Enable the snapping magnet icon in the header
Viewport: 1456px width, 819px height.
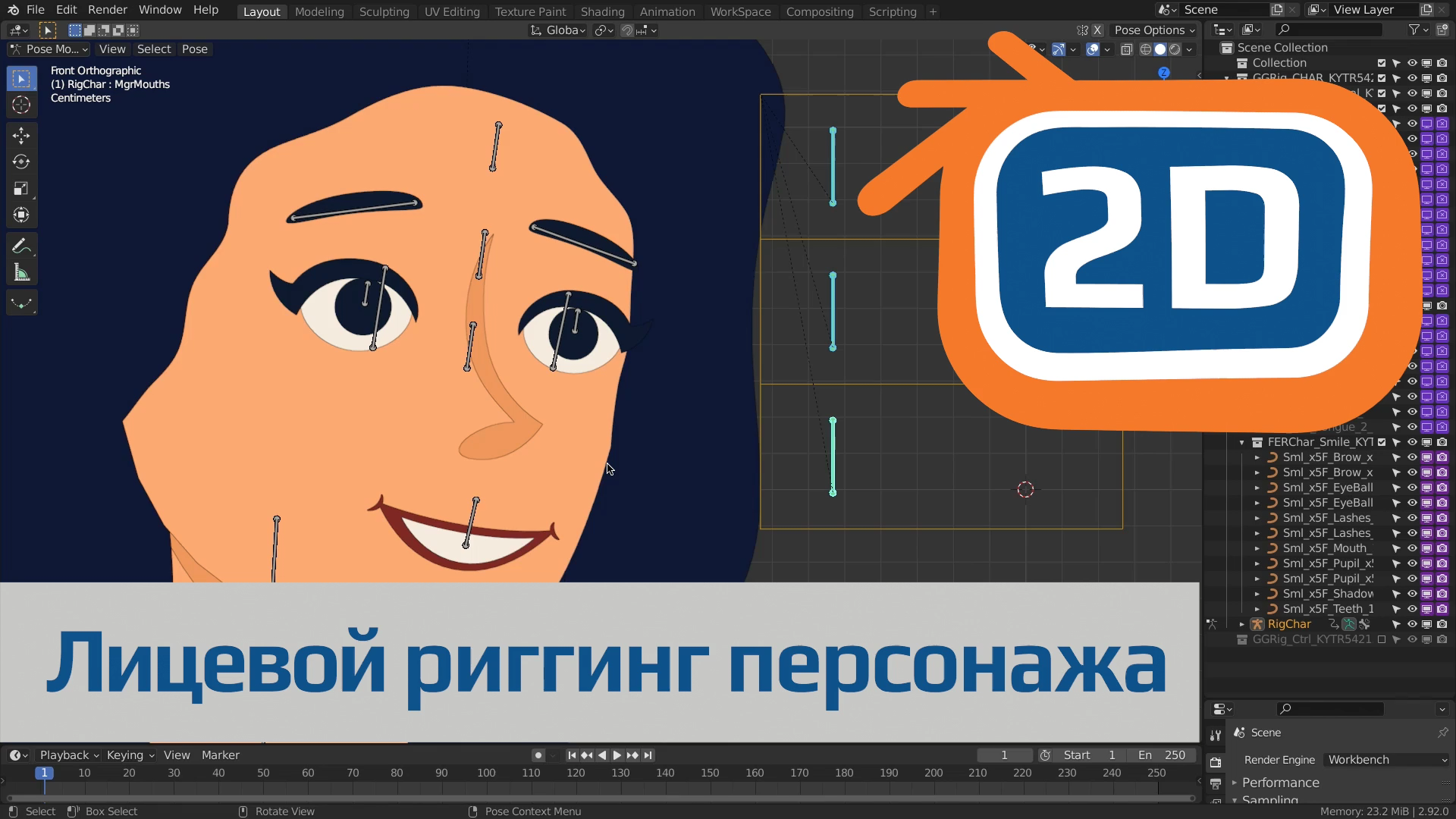[628, 30]
